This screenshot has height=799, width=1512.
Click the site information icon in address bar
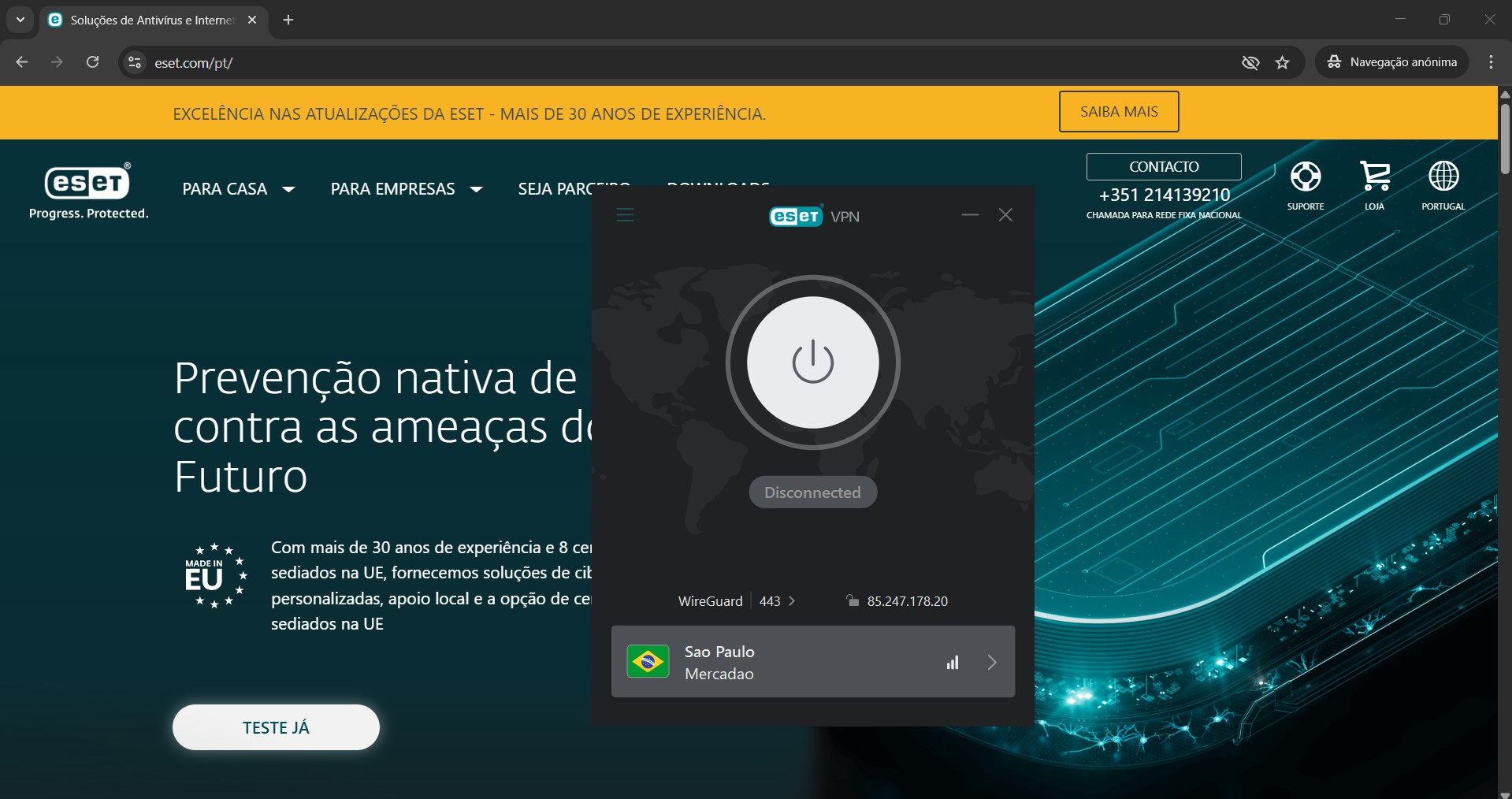point(135,62)
